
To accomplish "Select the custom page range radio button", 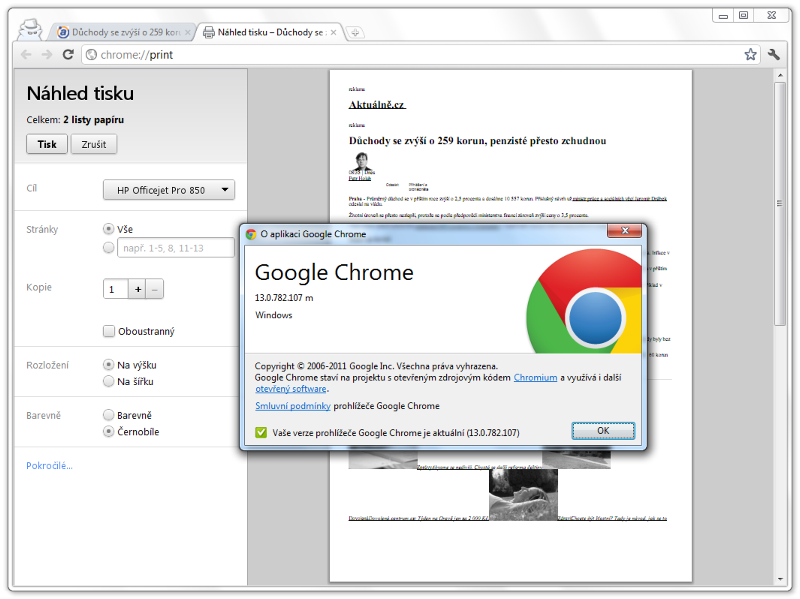I will tap(108, 247).
